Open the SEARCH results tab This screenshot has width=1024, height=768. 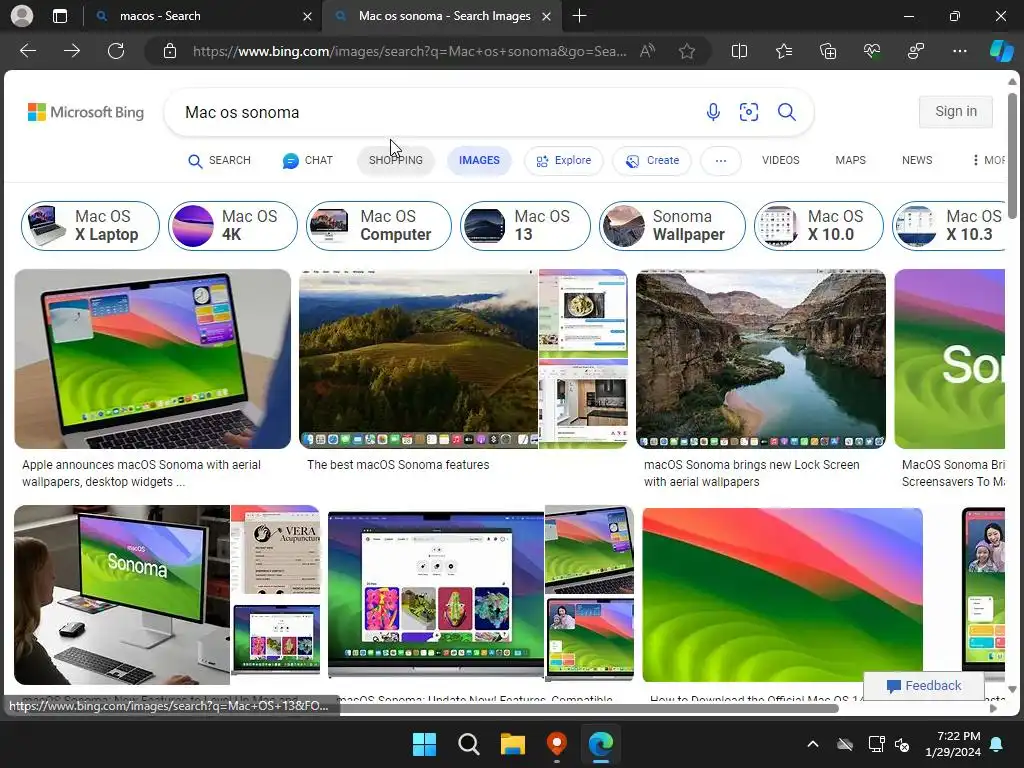(x=219, y=161)
